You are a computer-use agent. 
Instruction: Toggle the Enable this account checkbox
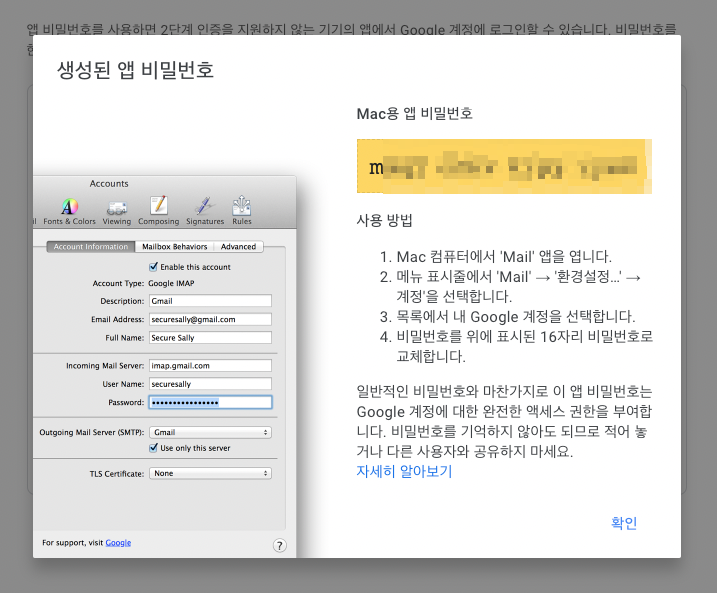coord(154,267)
